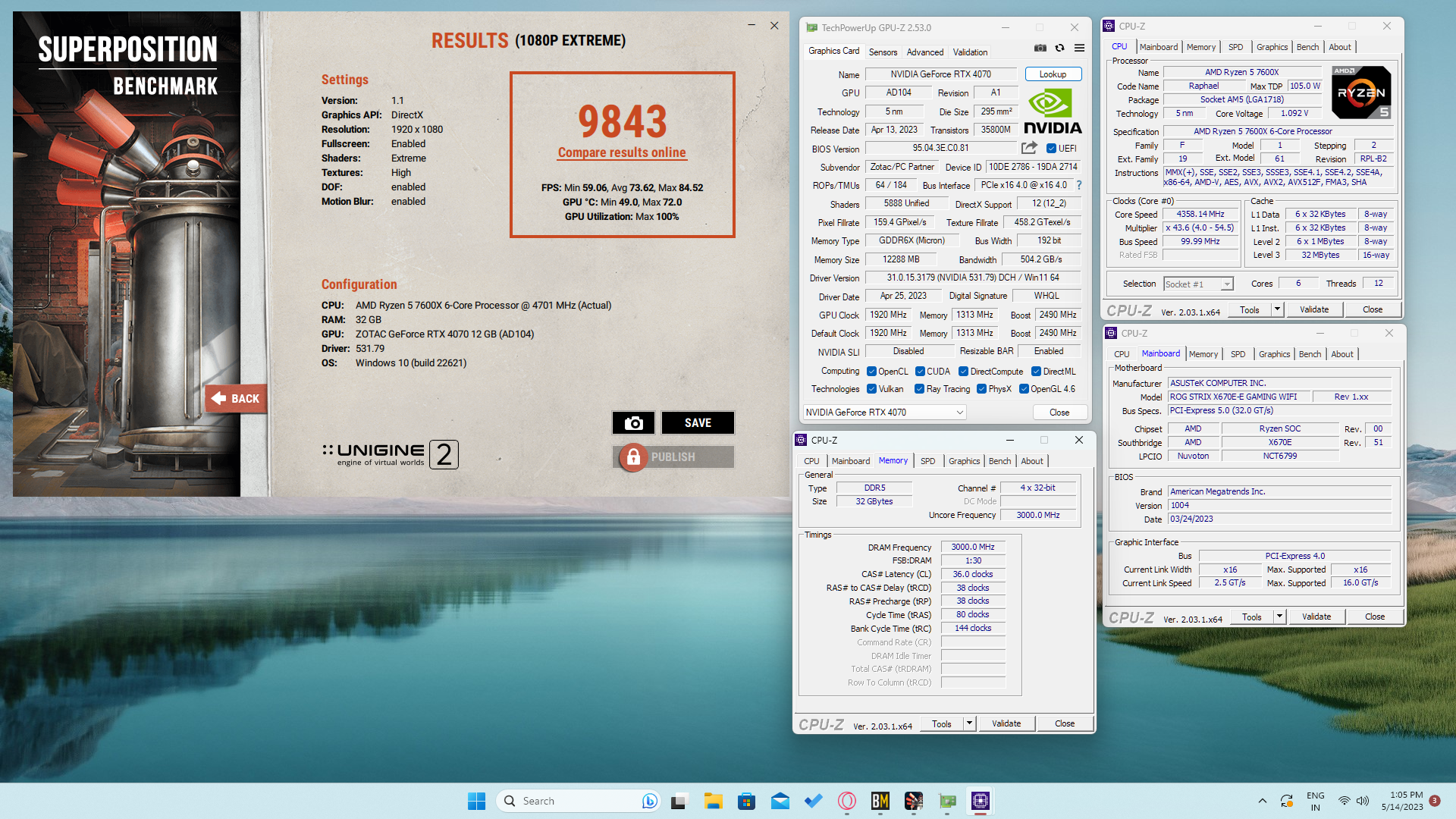Click the Superposition screenshot camera button

(x=634, y=423)
